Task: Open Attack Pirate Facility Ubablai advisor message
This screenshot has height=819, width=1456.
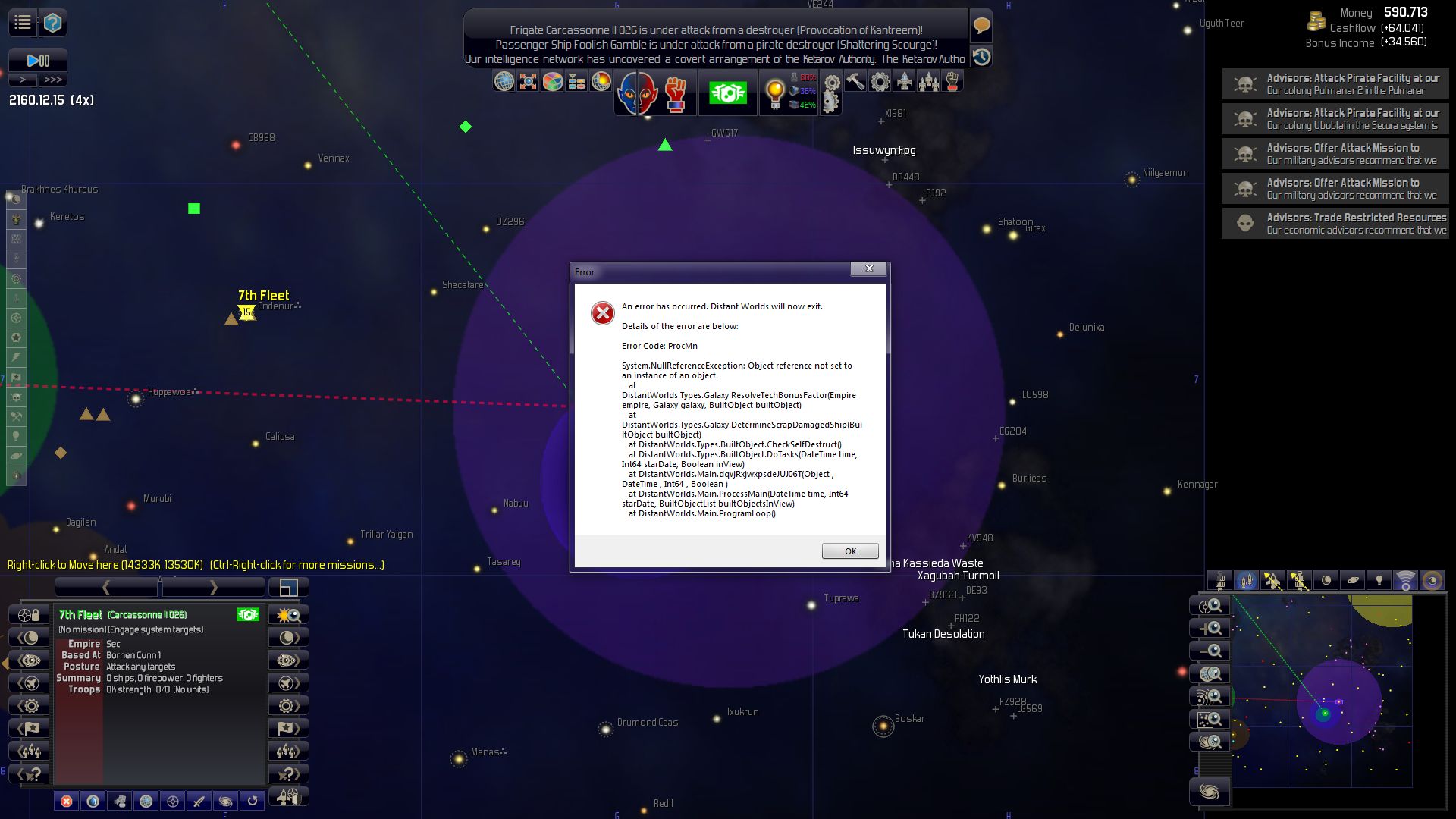Action: [x=1335, y=119]
